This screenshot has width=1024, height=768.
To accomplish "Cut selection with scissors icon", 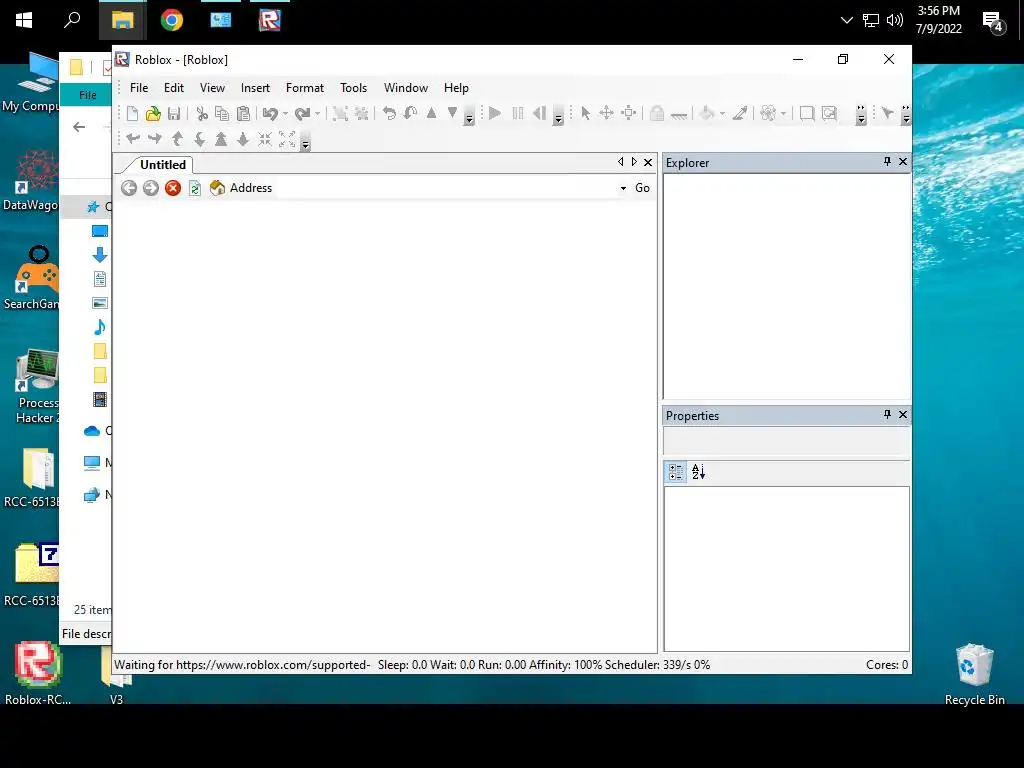I will [x=202, y=114].
